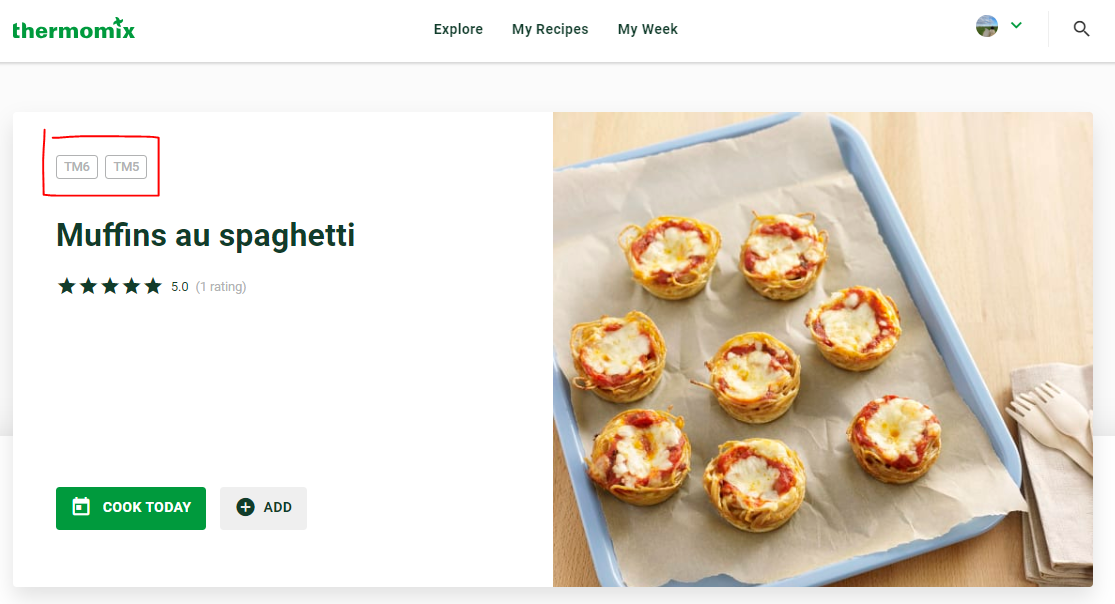Select the TM6 device tag
The image size is (1115, 604).
click(77, 167)
